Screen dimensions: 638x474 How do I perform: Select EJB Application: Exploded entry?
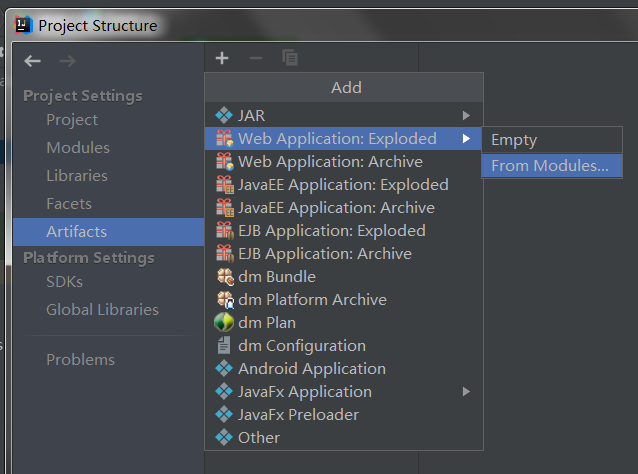tap(344, 231)
